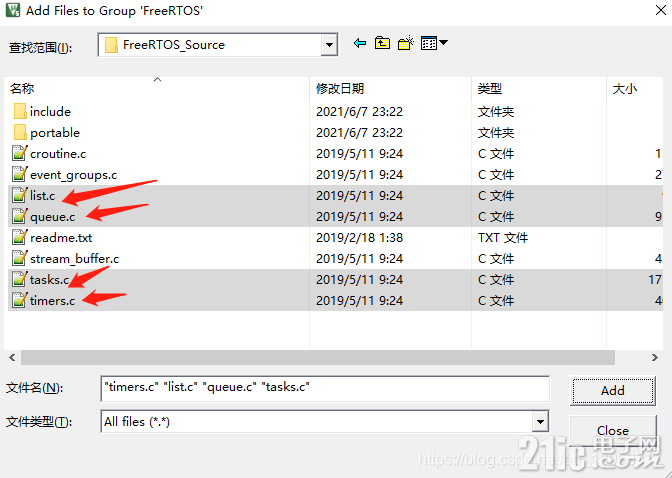Create a new folder icon

click(405, 43)
